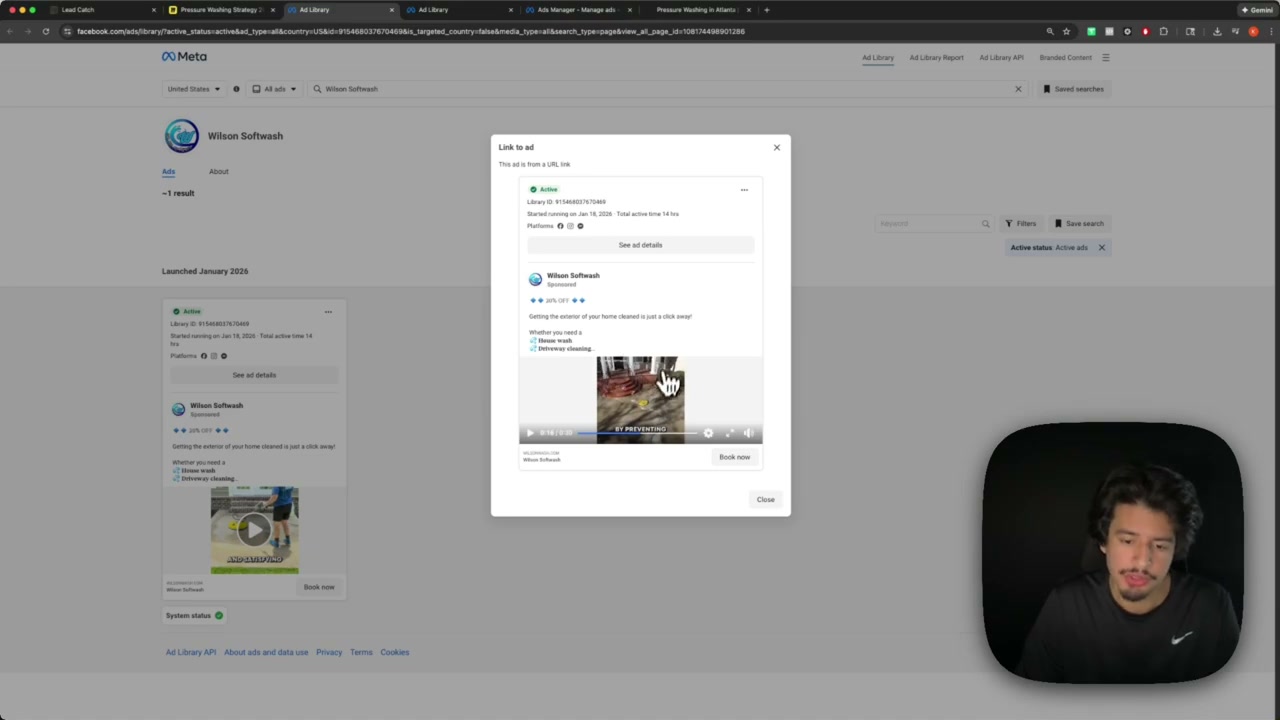Screen dimensions: 1280x720
Task: Open the Cookies footer link
Action: click(x=394, y=652)
